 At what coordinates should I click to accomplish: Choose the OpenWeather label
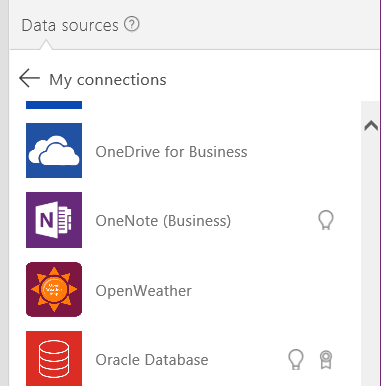pyautogui.click(x=143, y=291)
